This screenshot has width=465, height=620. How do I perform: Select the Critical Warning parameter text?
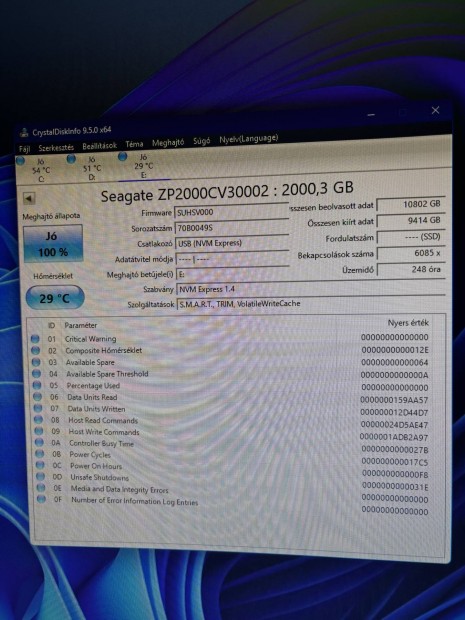pyautogui.click(x=91, y=339)
